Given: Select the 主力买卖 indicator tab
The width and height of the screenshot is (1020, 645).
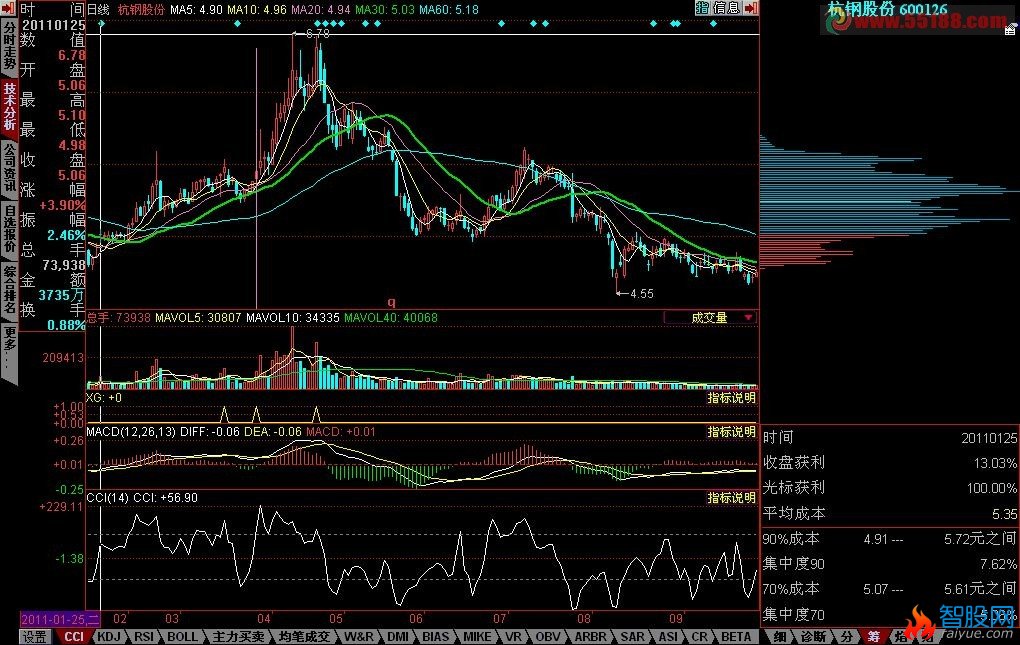Looking at the screenshot, I should point(239,637).
